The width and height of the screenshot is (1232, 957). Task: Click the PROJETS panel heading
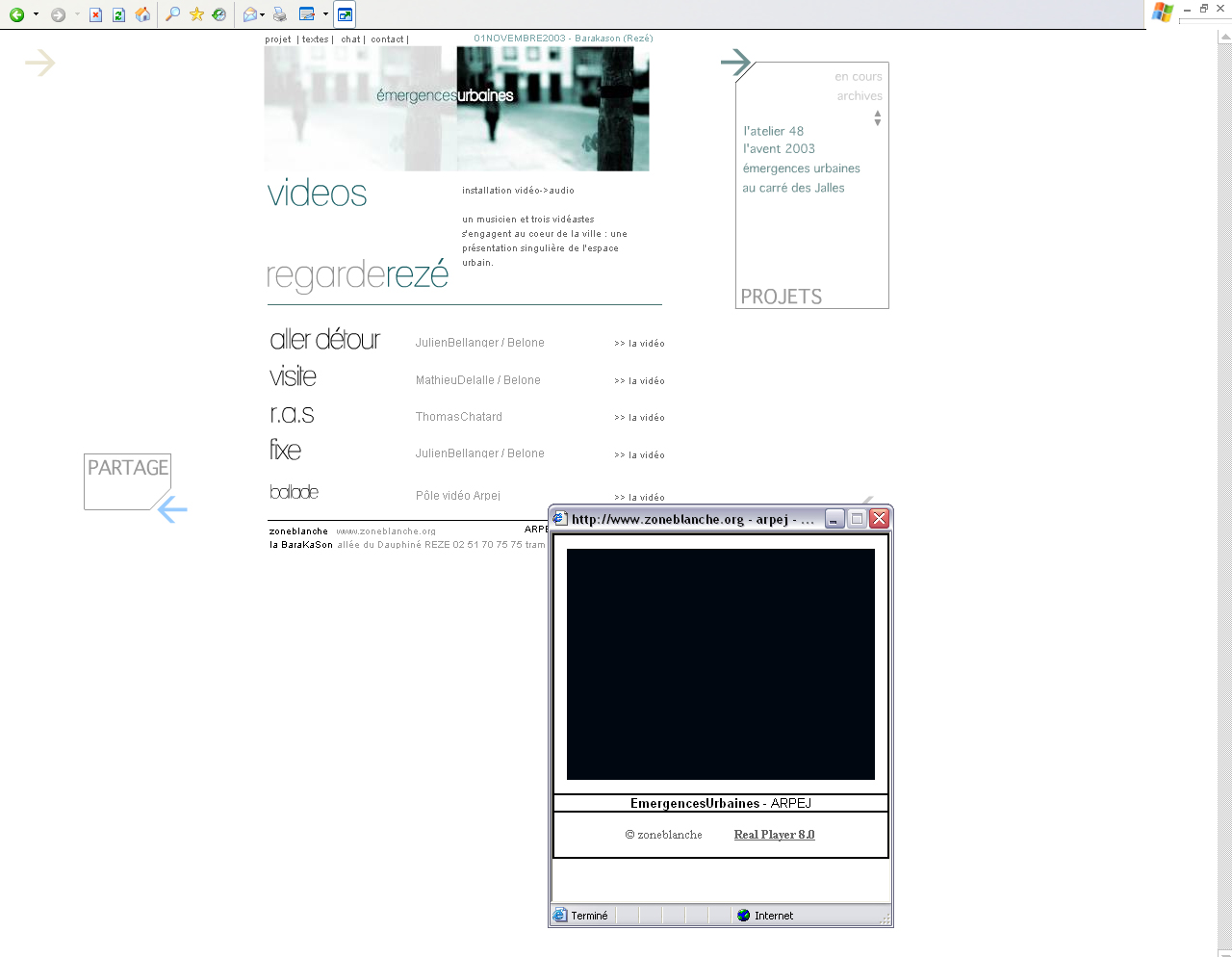click(x=781, y=297)
